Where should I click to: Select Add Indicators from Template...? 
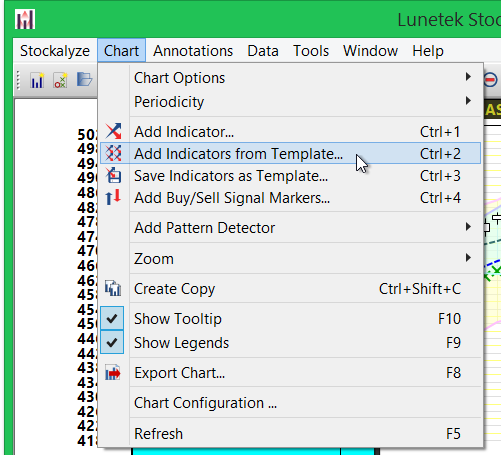coord(290,153)
